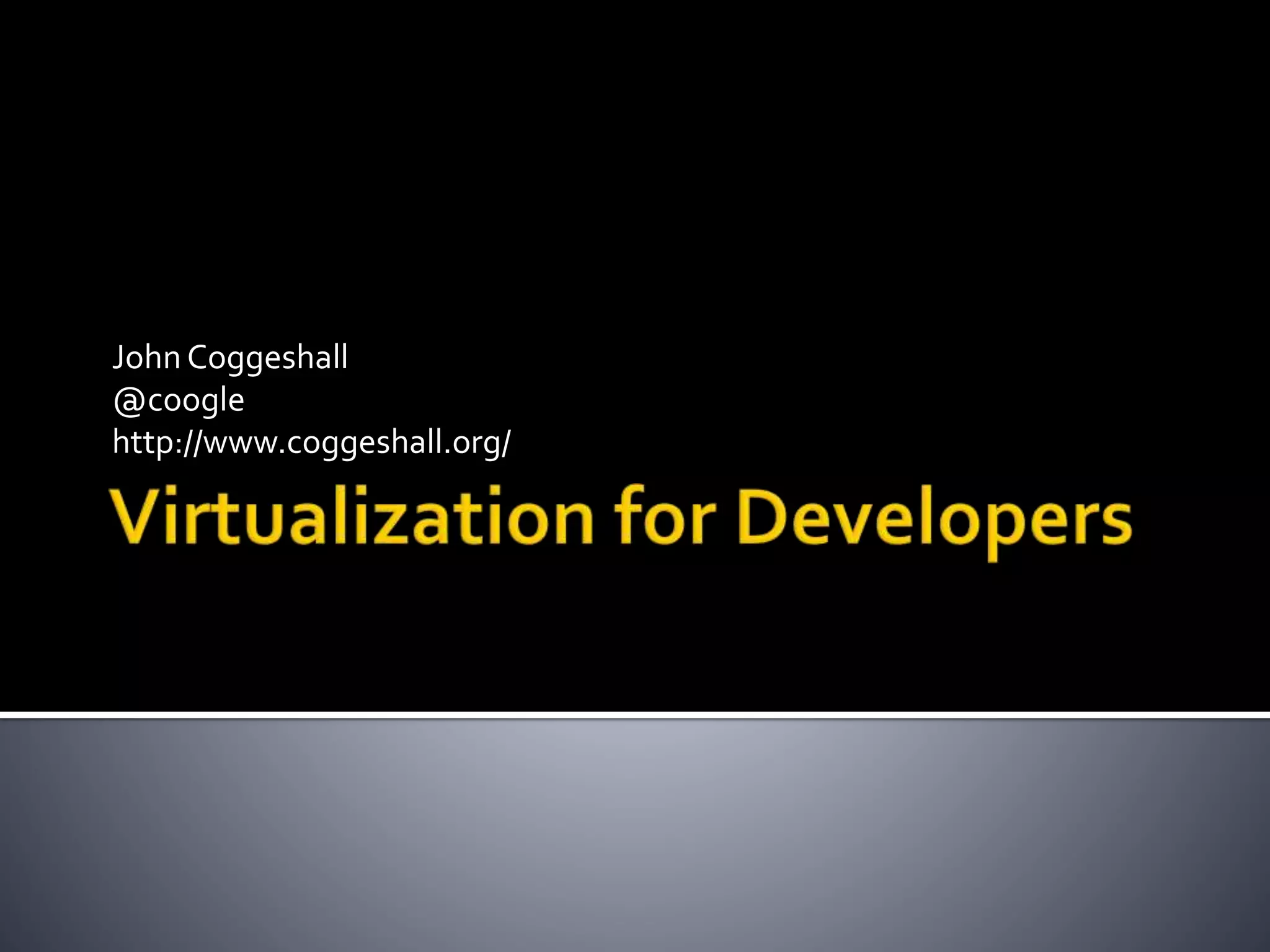Click the white horizontal divider line
This screenshot has height=952, width=1270.
click(x=635, y=715)
